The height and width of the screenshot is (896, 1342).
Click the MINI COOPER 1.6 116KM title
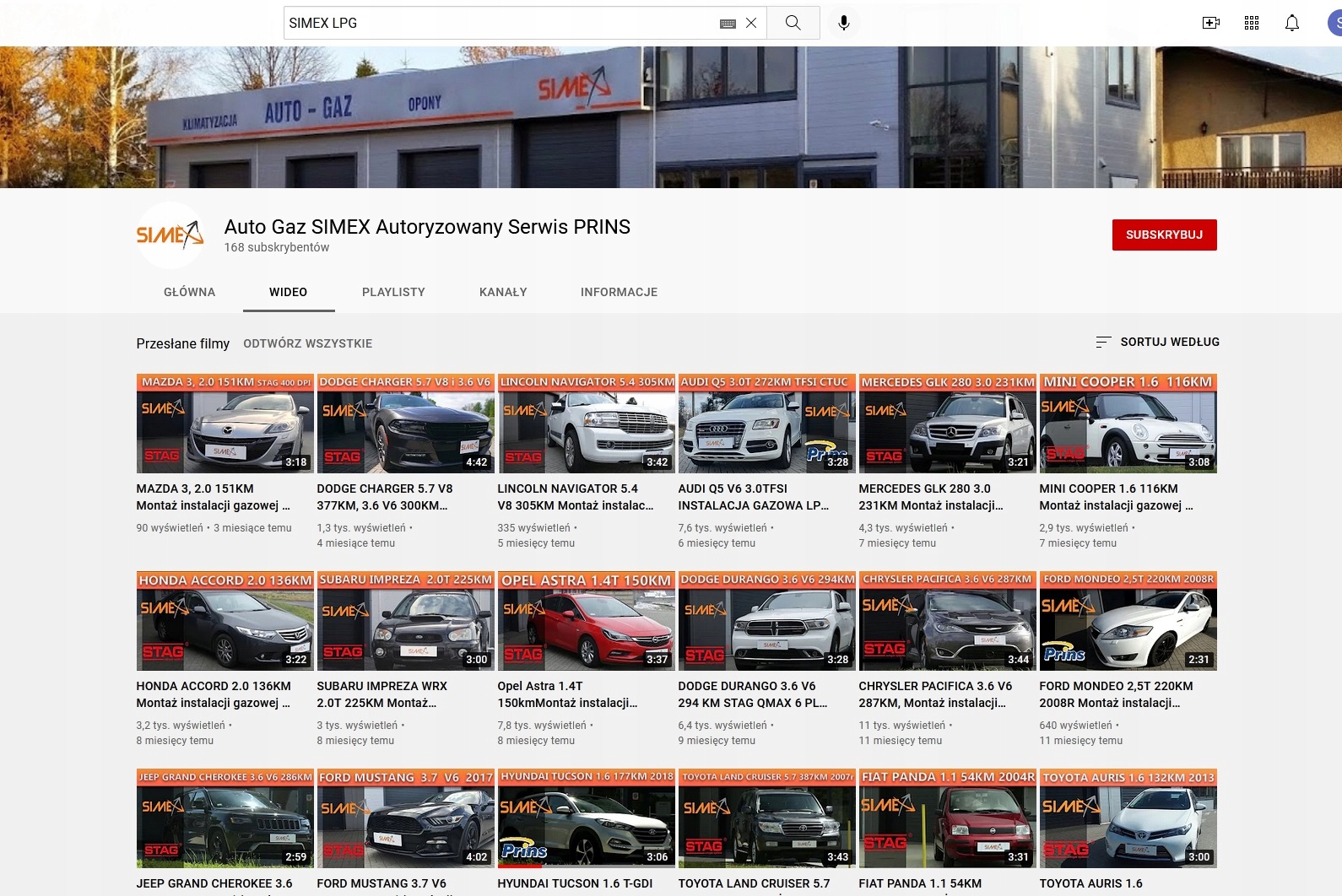tap(1117, 497)
